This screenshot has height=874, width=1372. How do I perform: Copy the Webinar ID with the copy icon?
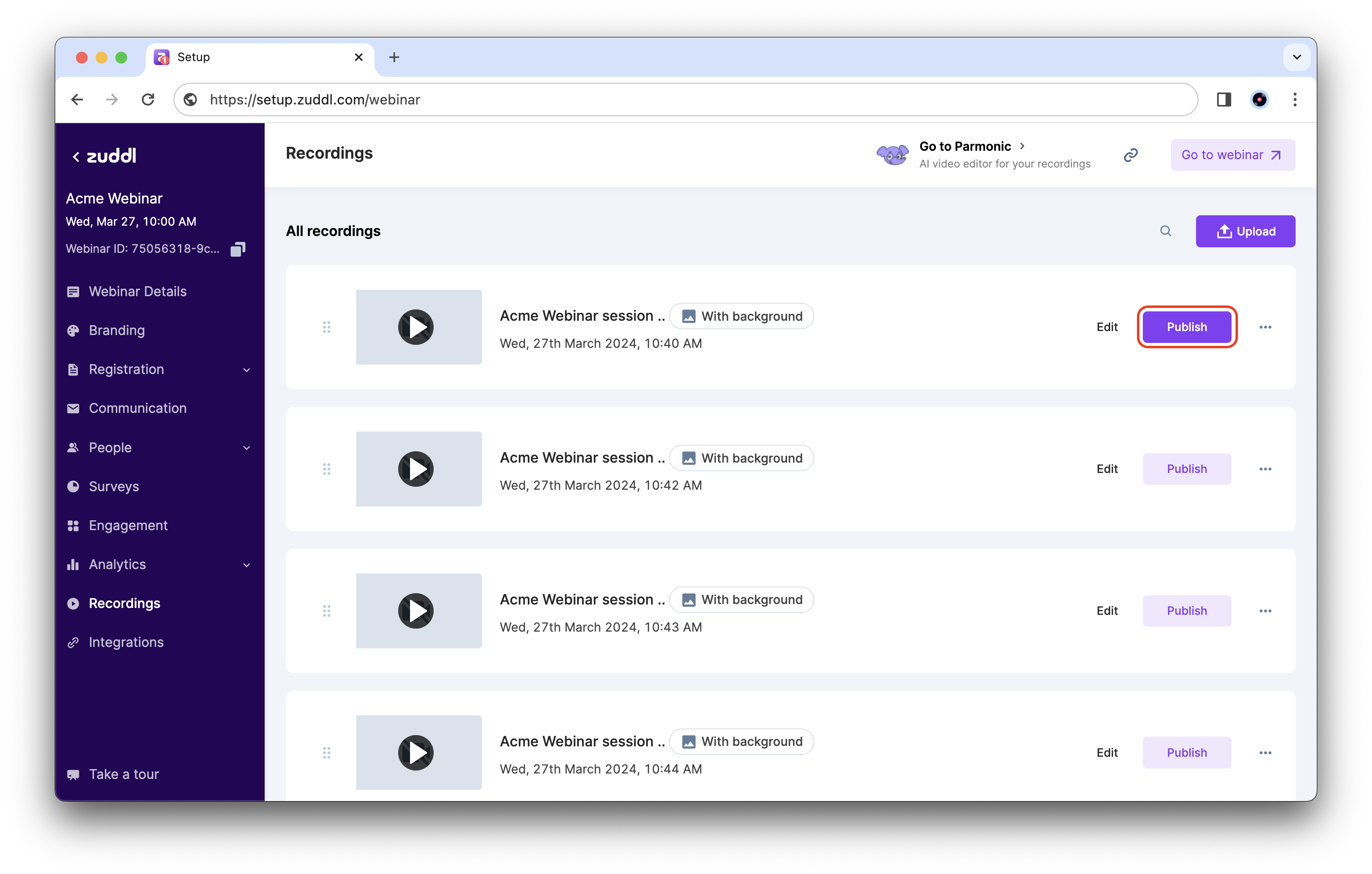coord(238,249)
